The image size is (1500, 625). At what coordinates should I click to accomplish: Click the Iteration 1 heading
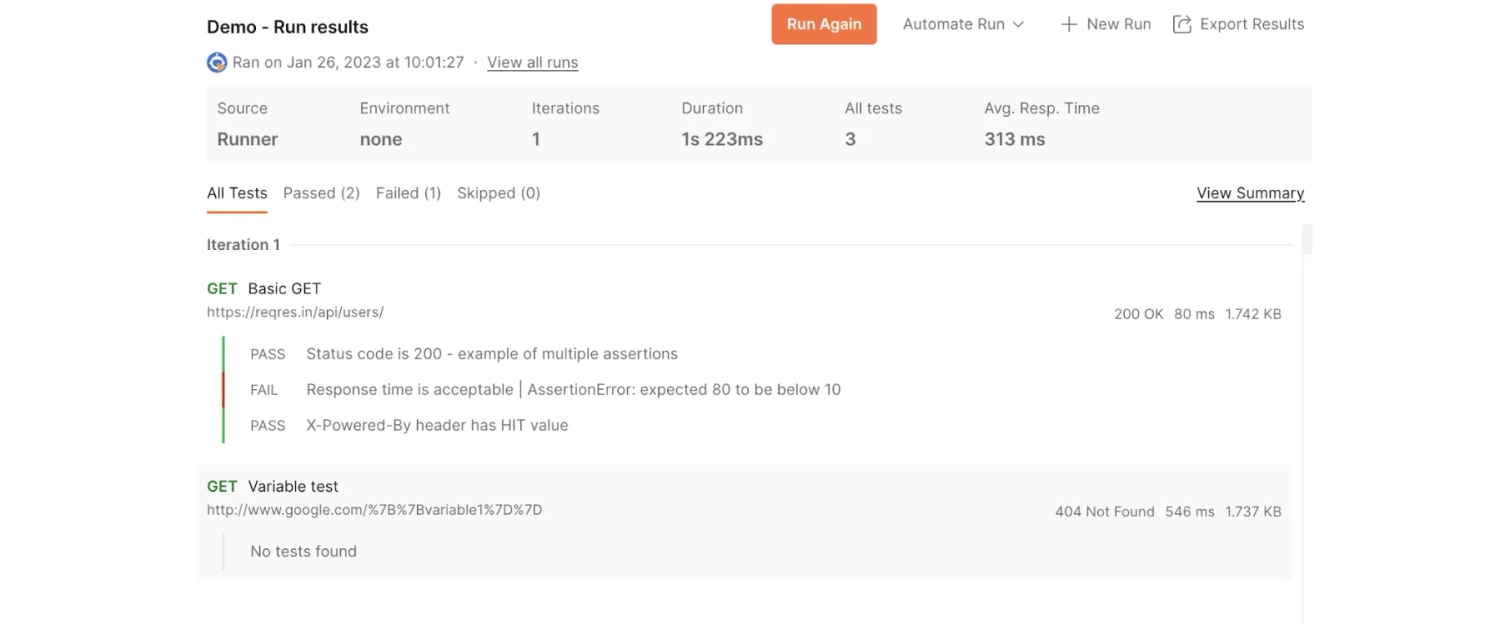[243, 244]
